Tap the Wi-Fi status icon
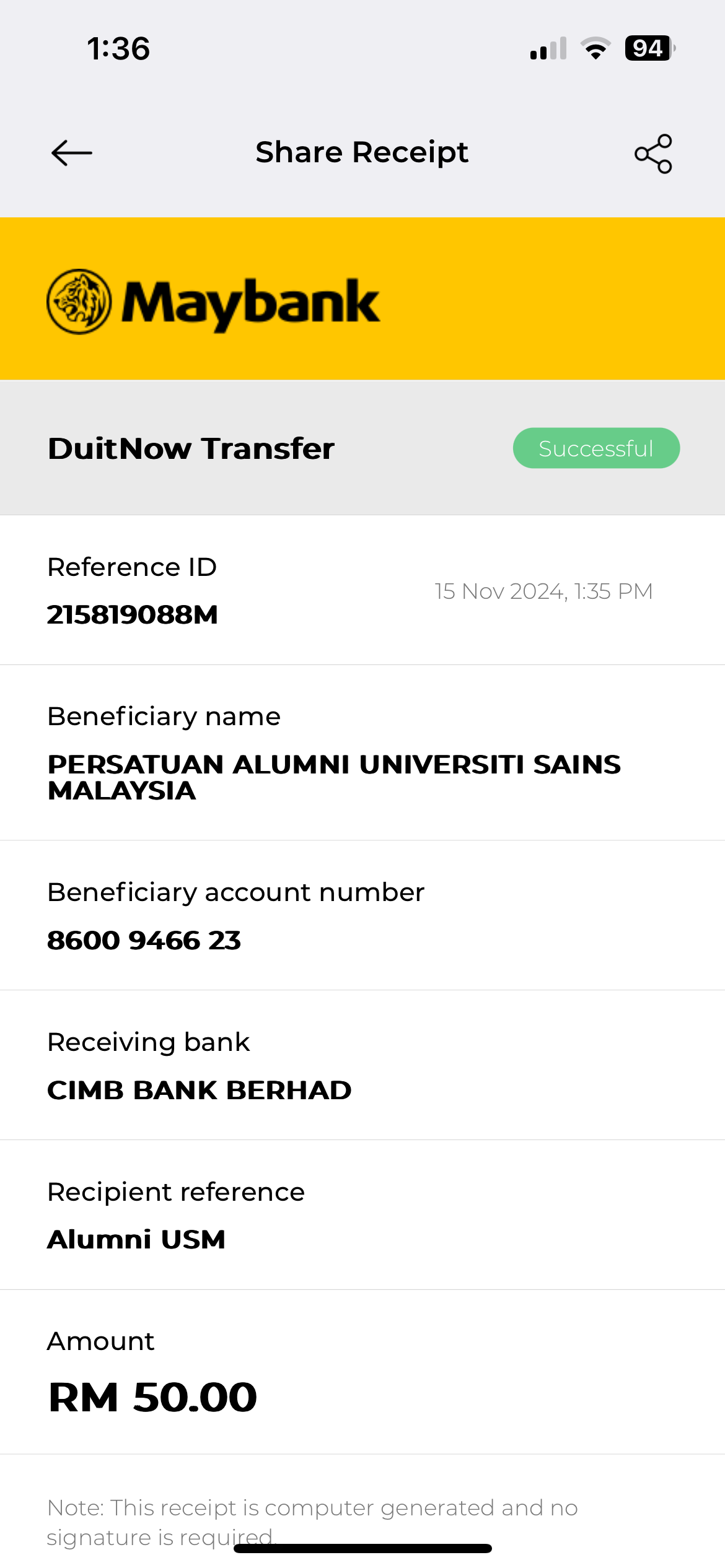The image size is (725, 1568). tap(595, 48)
